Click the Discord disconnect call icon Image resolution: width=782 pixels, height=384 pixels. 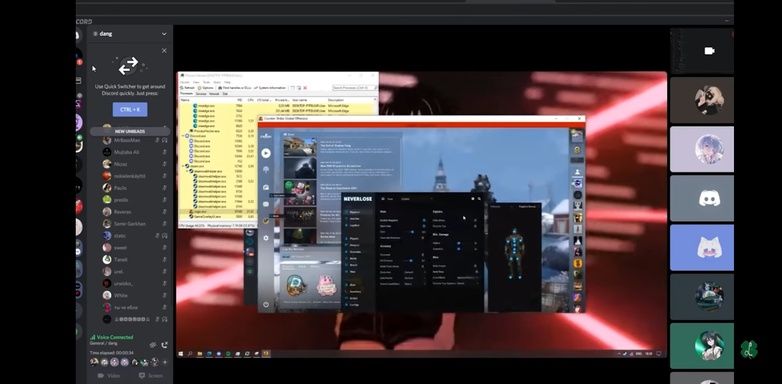pyautogui.click(x=165, y=345)
